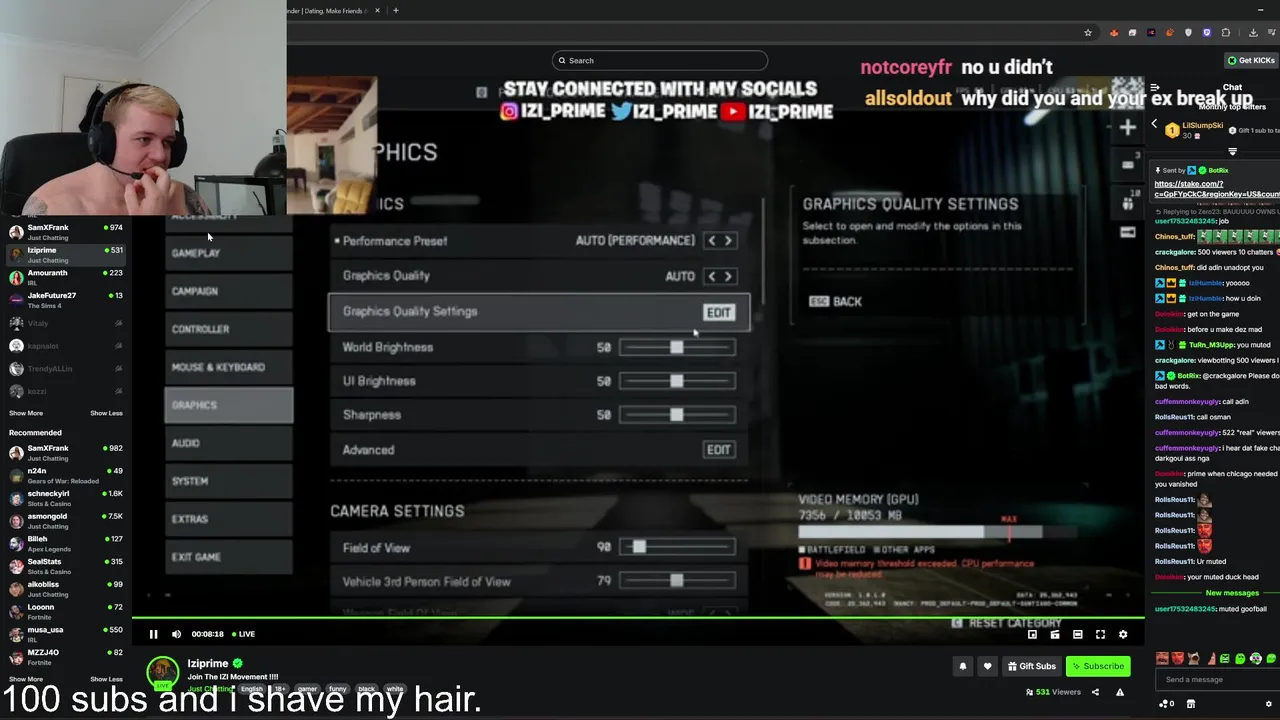Click the English stream tag
1280x720 pixels.
[x=251, y=689]
